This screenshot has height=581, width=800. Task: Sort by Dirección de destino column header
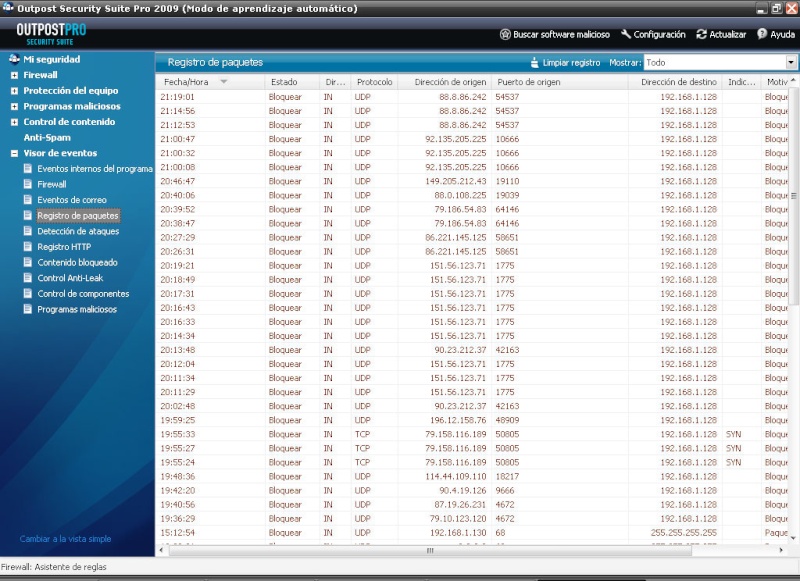675,82
